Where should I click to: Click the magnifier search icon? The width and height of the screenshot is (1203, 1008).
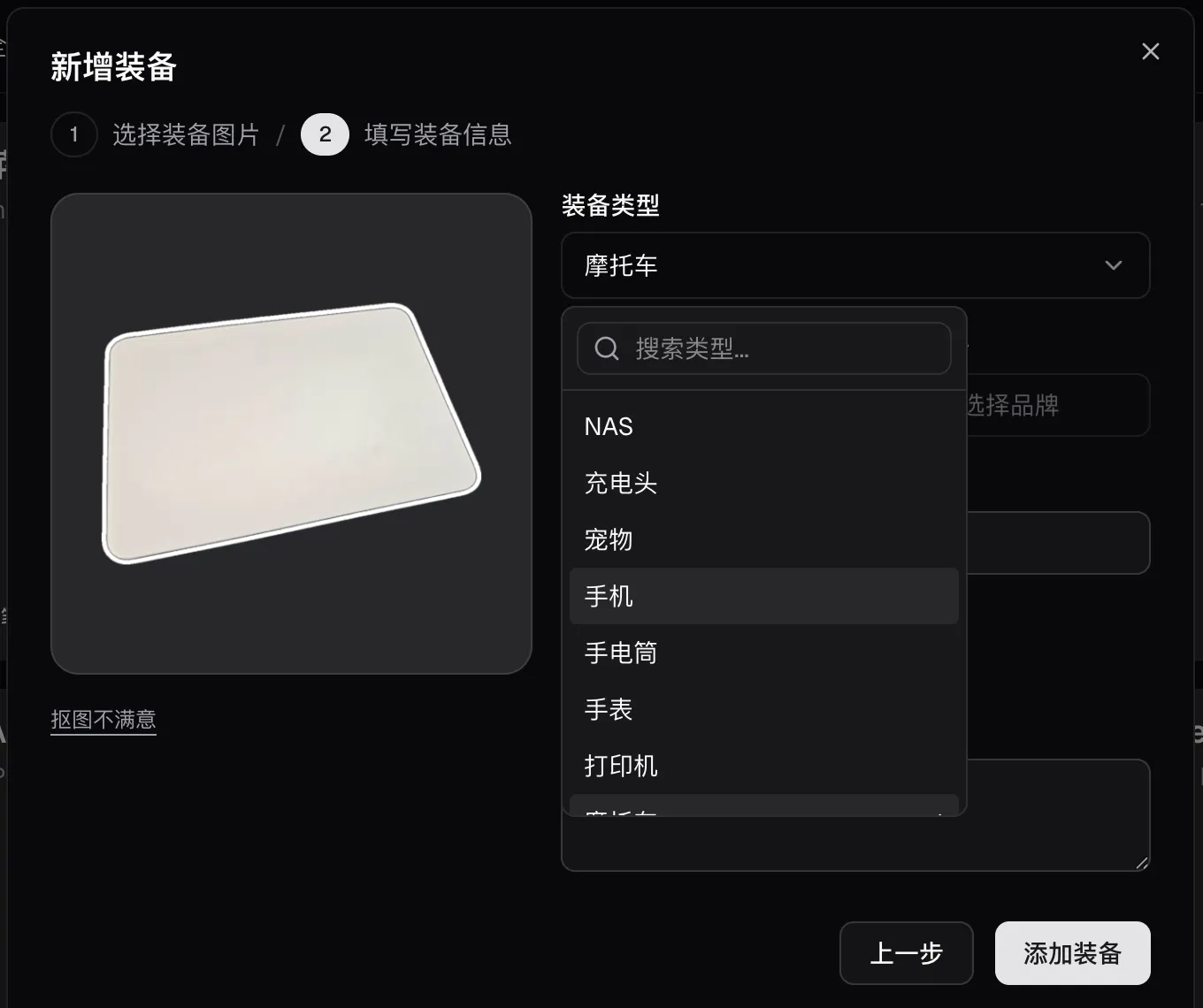[606, 348]
